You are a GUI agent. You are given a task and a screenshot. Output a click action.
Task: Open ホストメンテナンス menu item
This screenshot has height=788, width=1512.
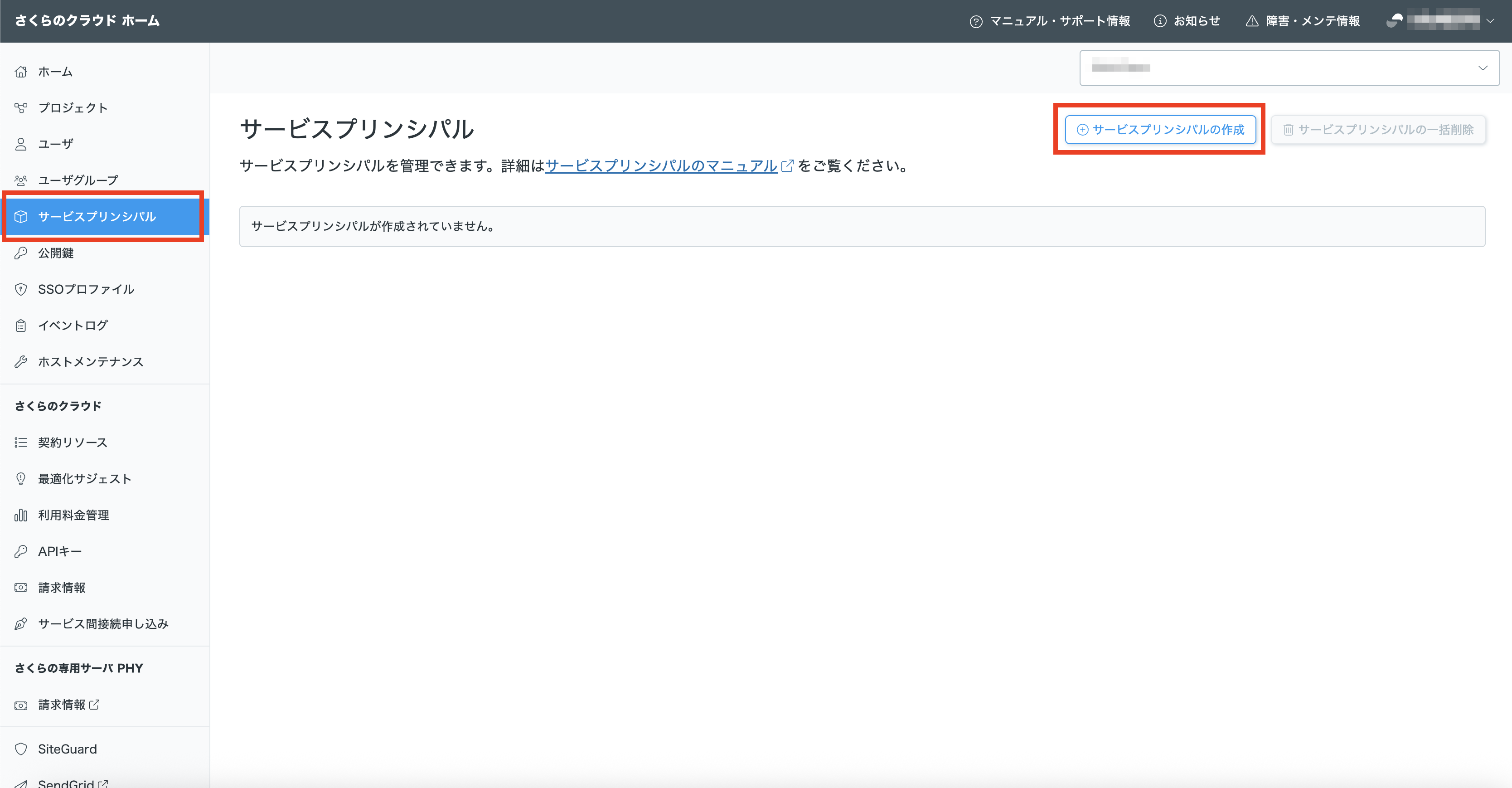[105, 362]
